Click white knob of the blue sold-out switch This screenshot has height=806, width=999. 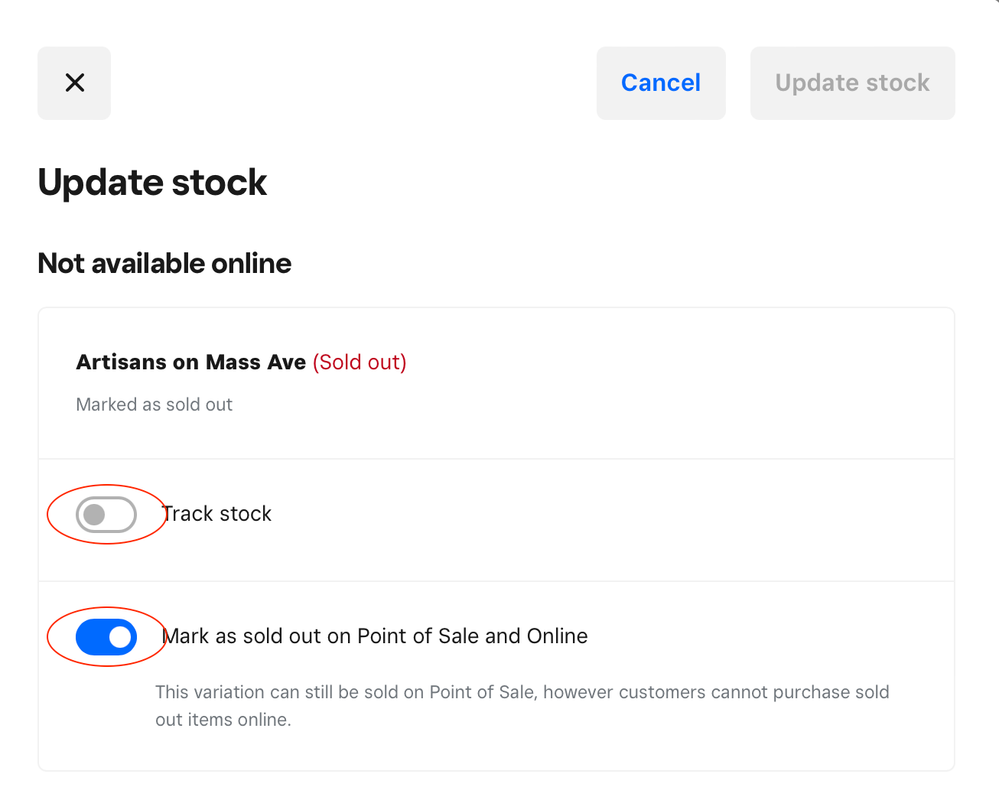coord(120,637)
